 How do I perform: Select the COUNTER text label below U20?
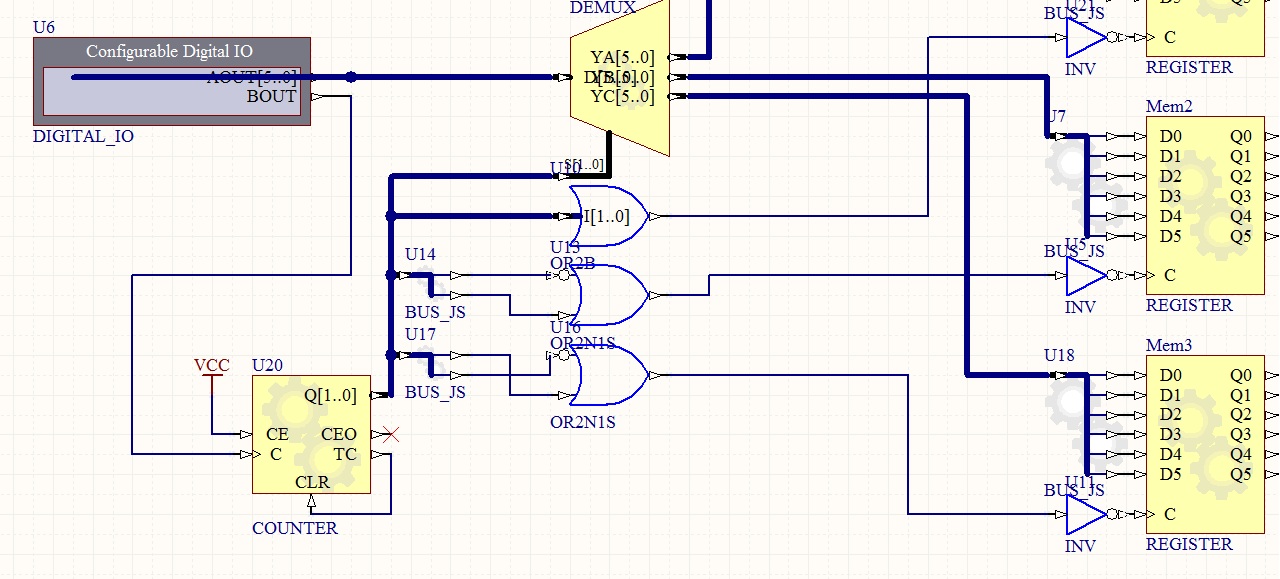[294, 528]
